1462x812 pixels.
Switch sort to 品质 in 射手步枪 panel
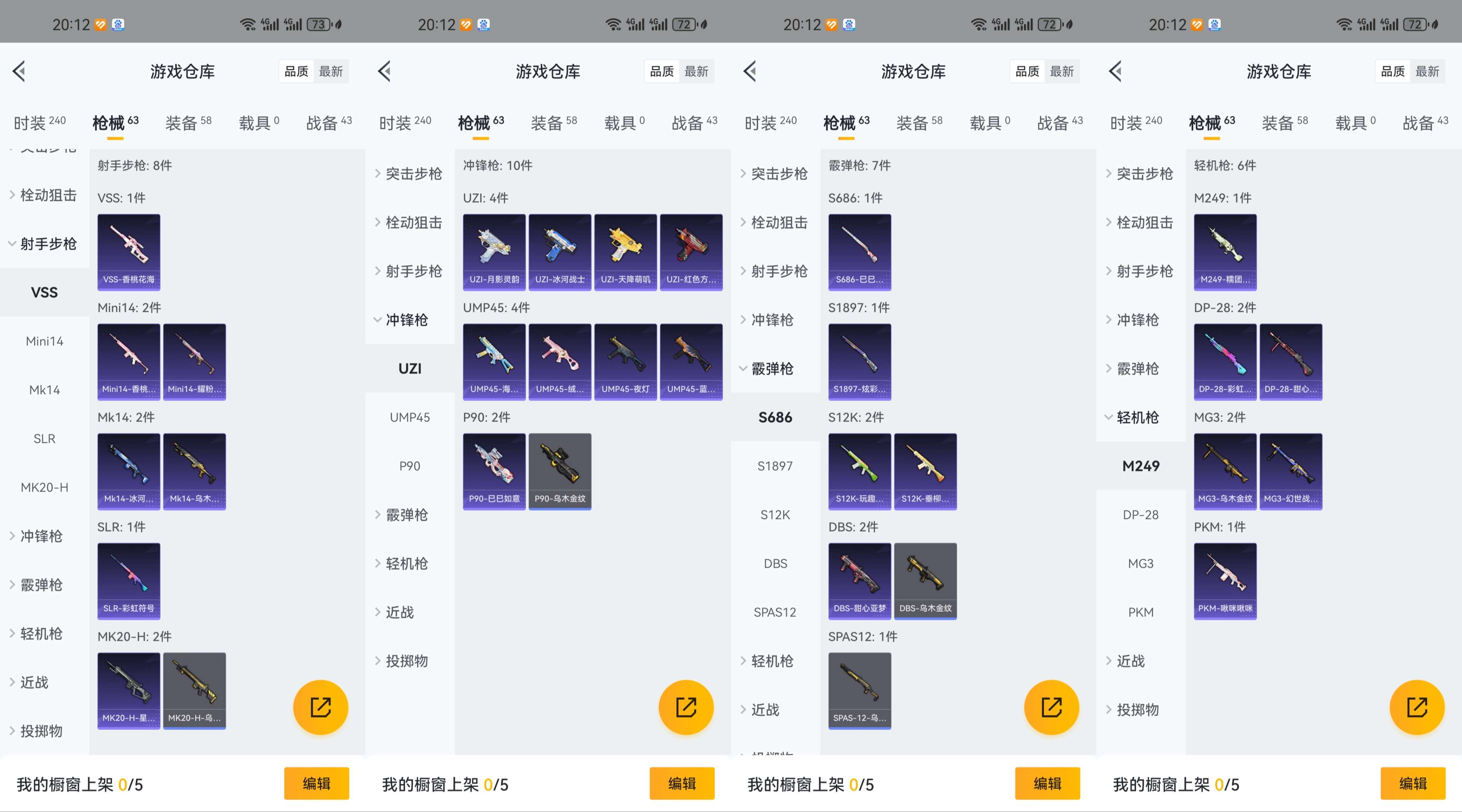point(296,71)
